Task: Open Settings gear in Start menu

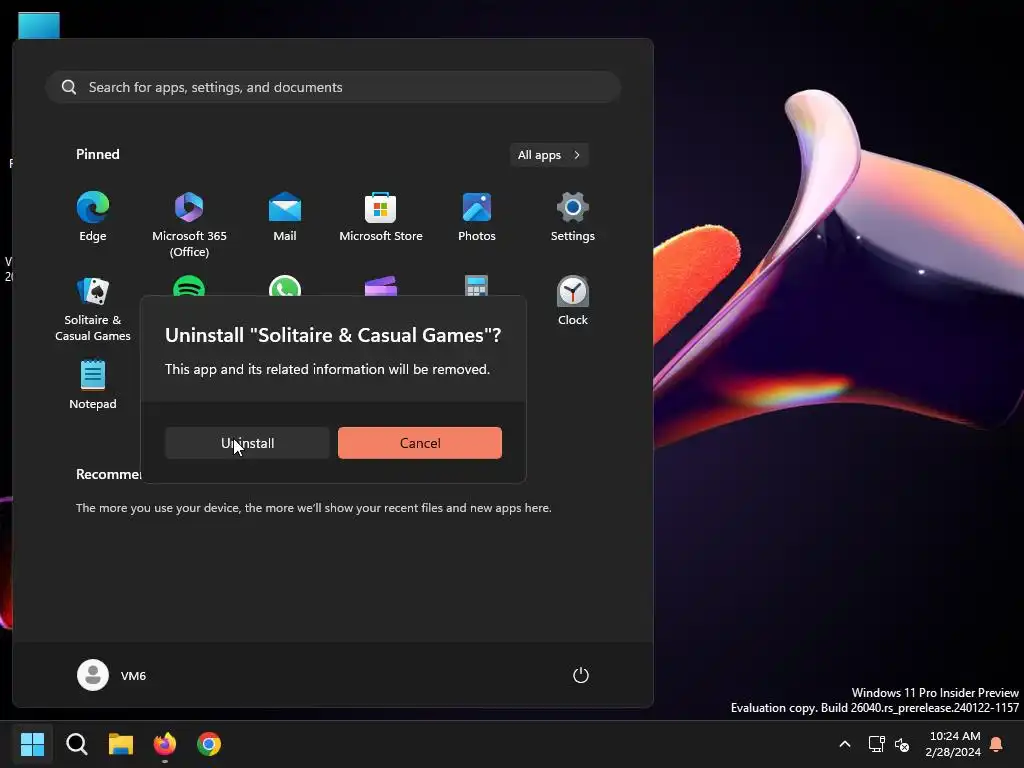Action: coord(573,217)
